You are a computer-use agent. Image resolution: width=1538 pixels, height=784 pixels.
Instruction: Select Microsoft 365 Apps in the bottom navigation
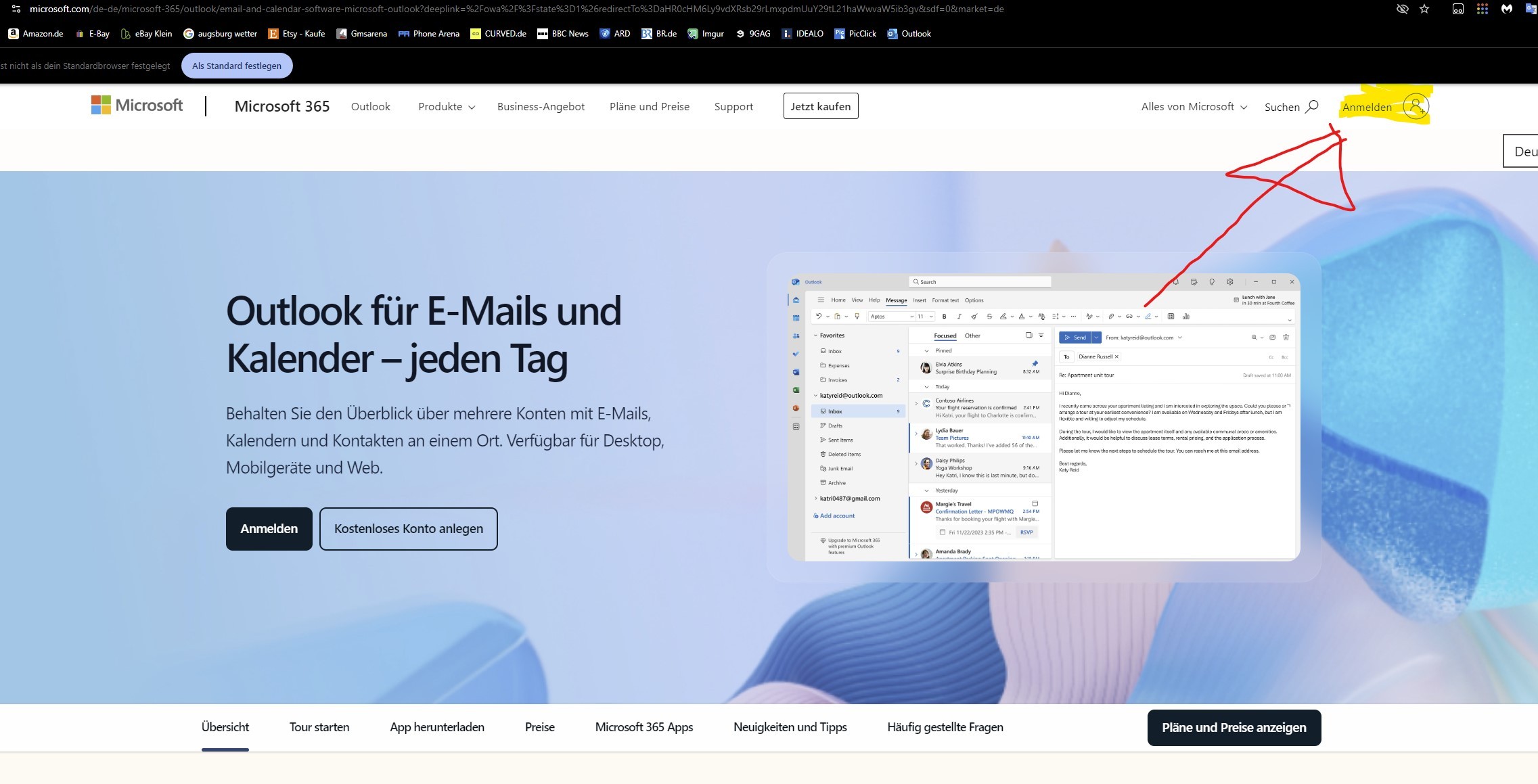643,727
